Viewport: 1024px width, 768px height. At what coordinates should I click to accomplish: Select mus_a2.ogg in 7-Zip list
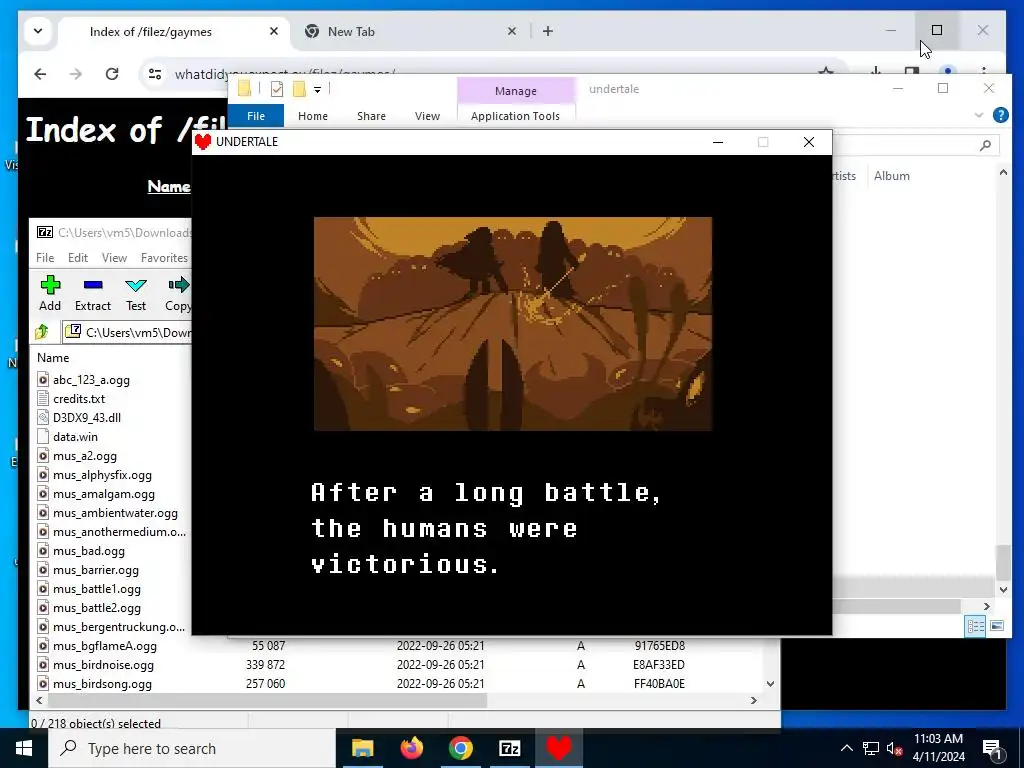[84, 456]
